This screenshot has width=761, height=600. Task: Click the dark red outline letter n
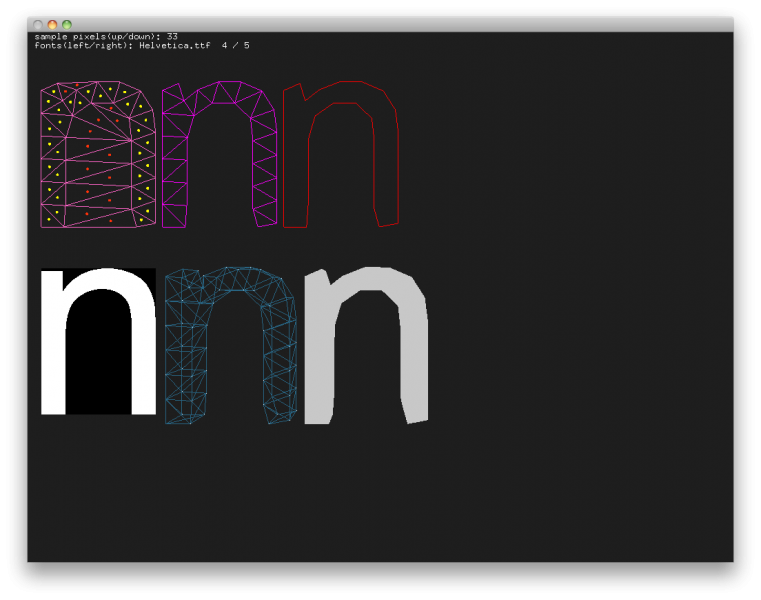pos(341,154)
